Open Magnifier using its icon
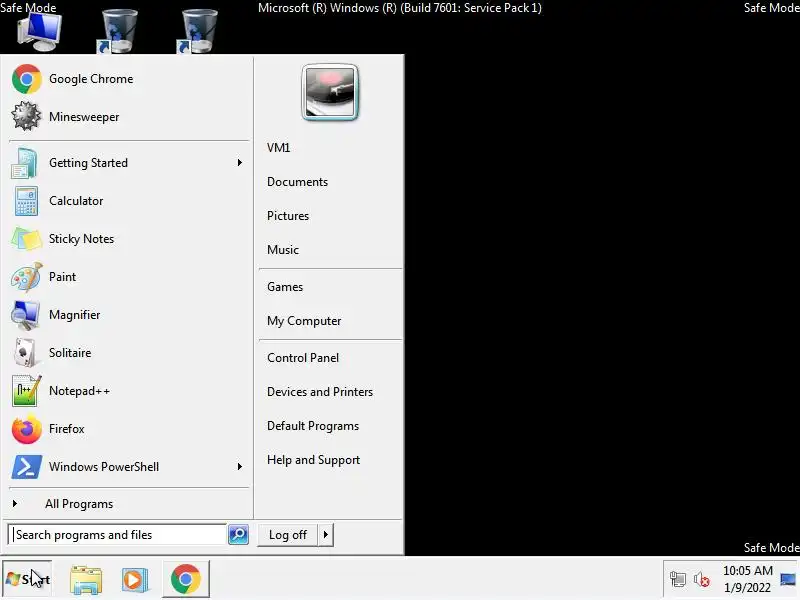The height and width of the screenshot is (600, 800). pos(26,315)
